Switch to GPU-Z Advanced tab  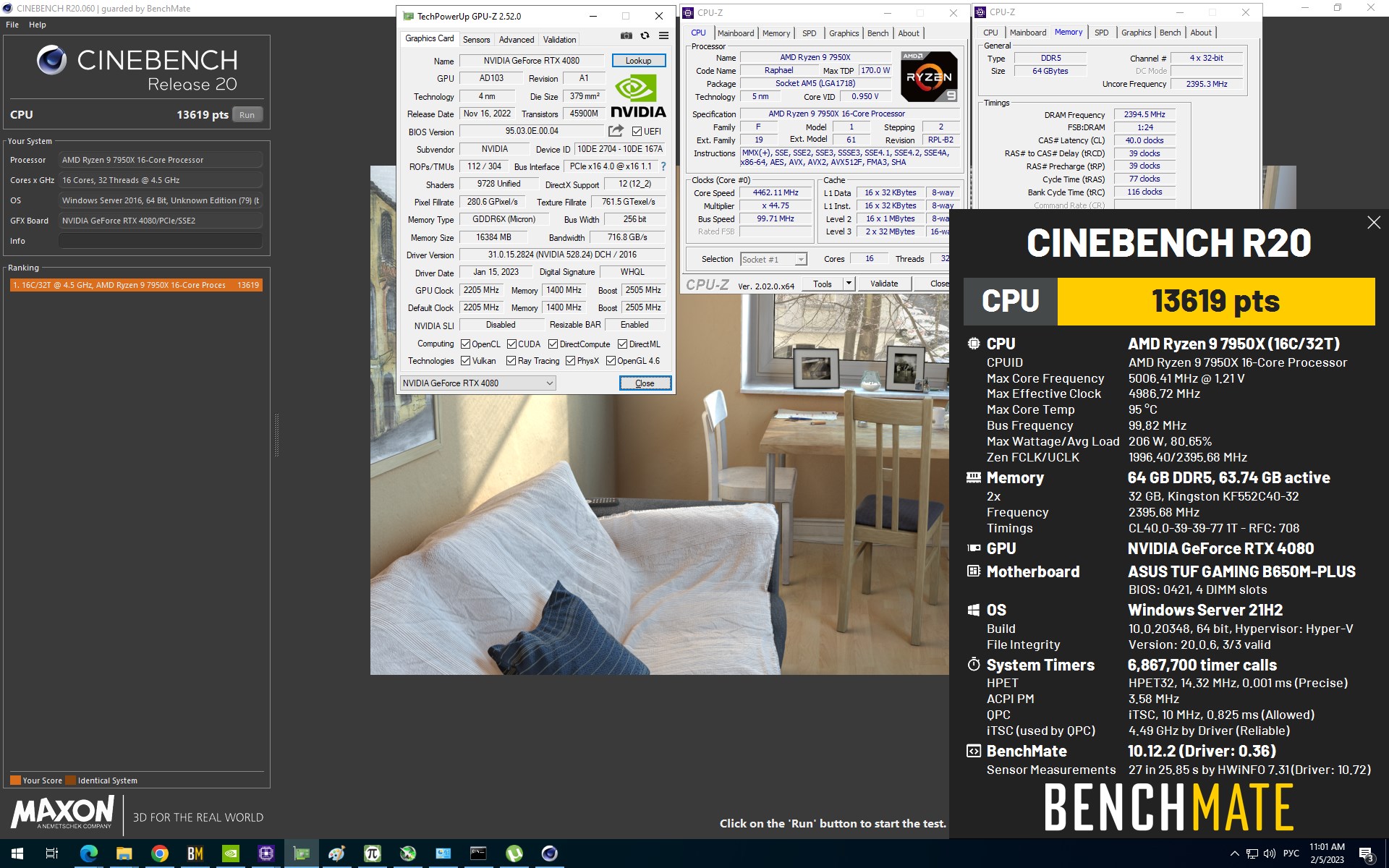pos(517,40)
